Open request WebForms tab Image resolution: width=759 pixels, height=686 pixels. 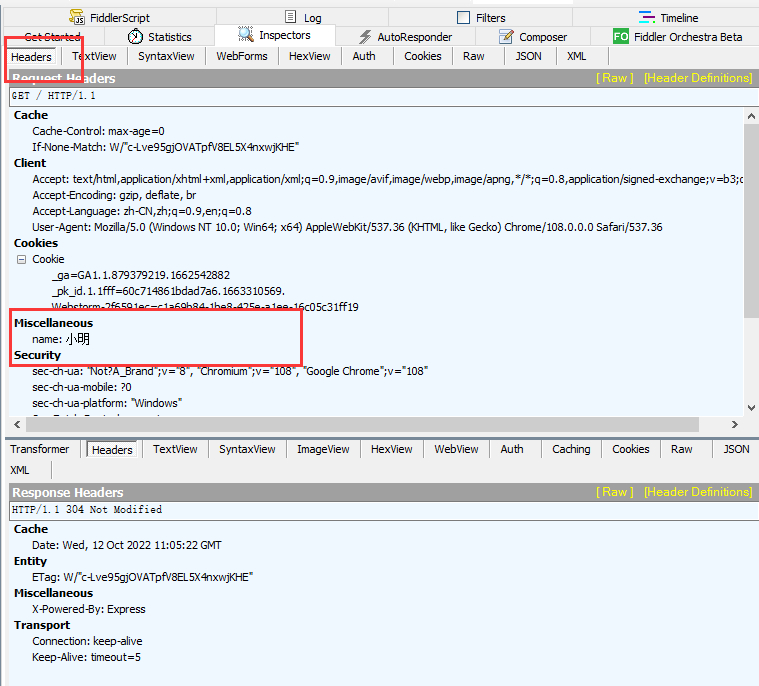click(242, 56)
